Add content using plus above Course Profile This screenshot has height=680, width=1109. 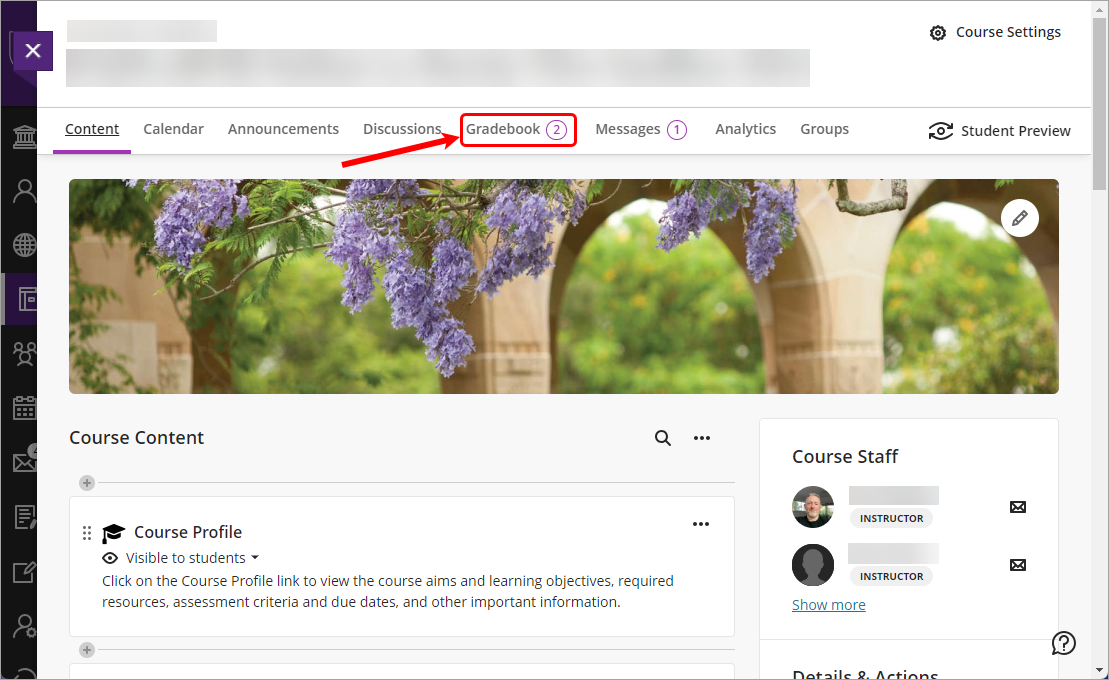tap(87, 483)
